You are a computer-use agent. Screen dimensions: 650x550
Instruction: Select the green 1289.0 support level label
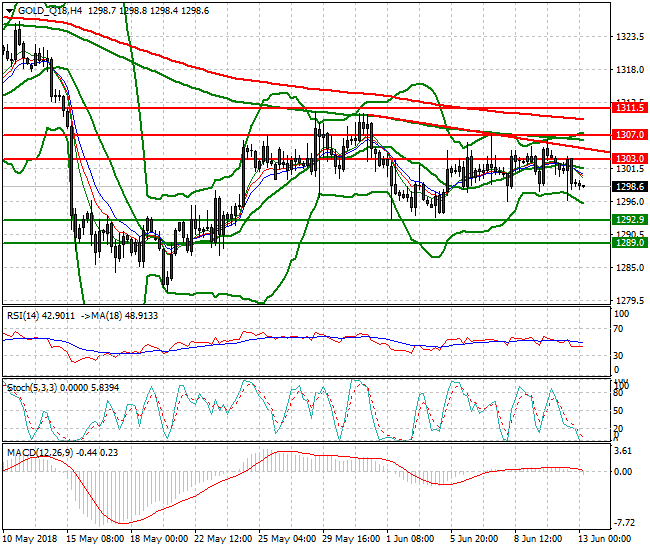tap(630, 243)
